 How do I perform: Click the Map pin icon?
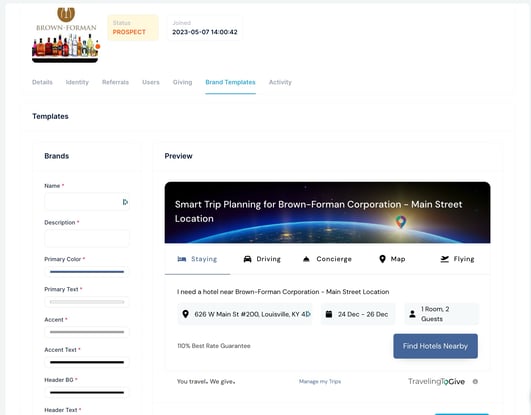pos(382,259)
